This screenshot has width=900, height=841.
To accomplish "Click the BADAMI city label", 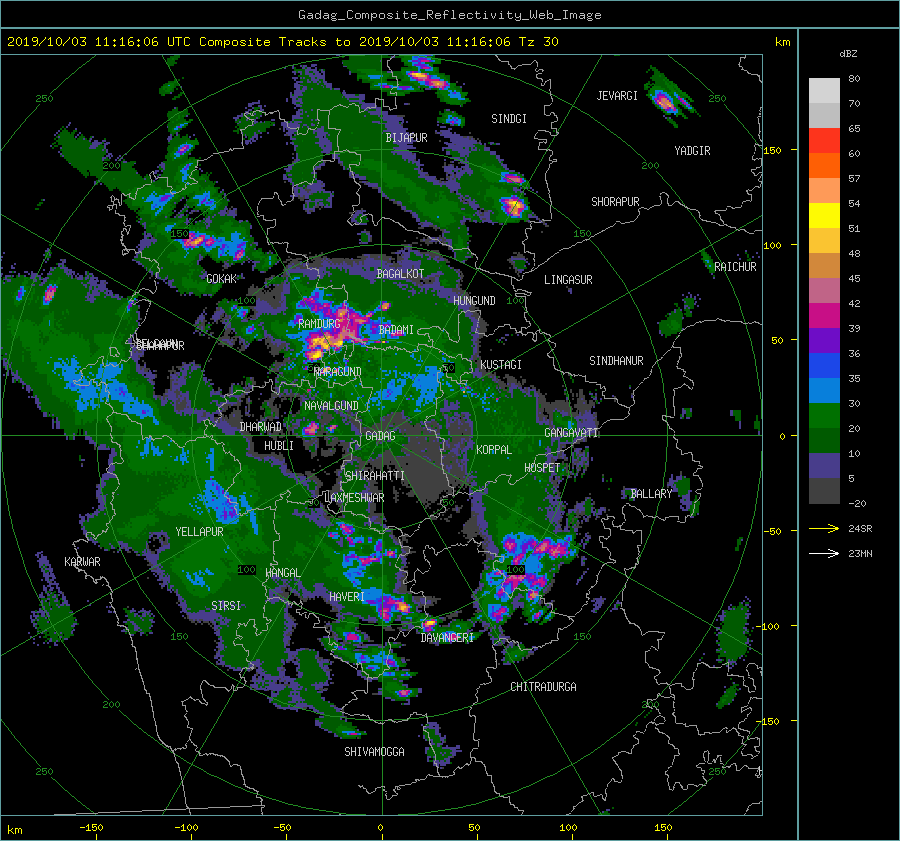I will point(396,330).
